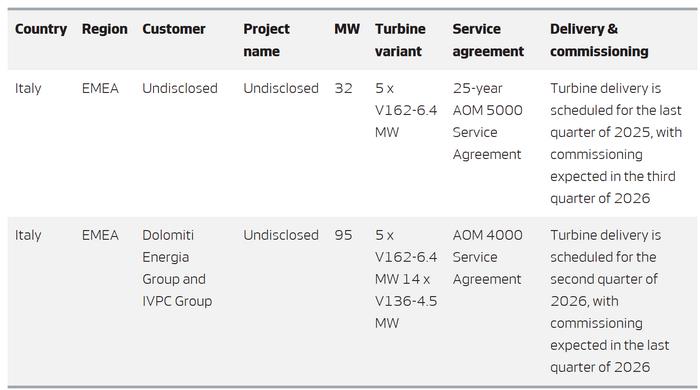Click the 25-year AOM 5000 agreement cell
Image resolution: width=700 pixels, height=390 pixels.
click(488, 121)
